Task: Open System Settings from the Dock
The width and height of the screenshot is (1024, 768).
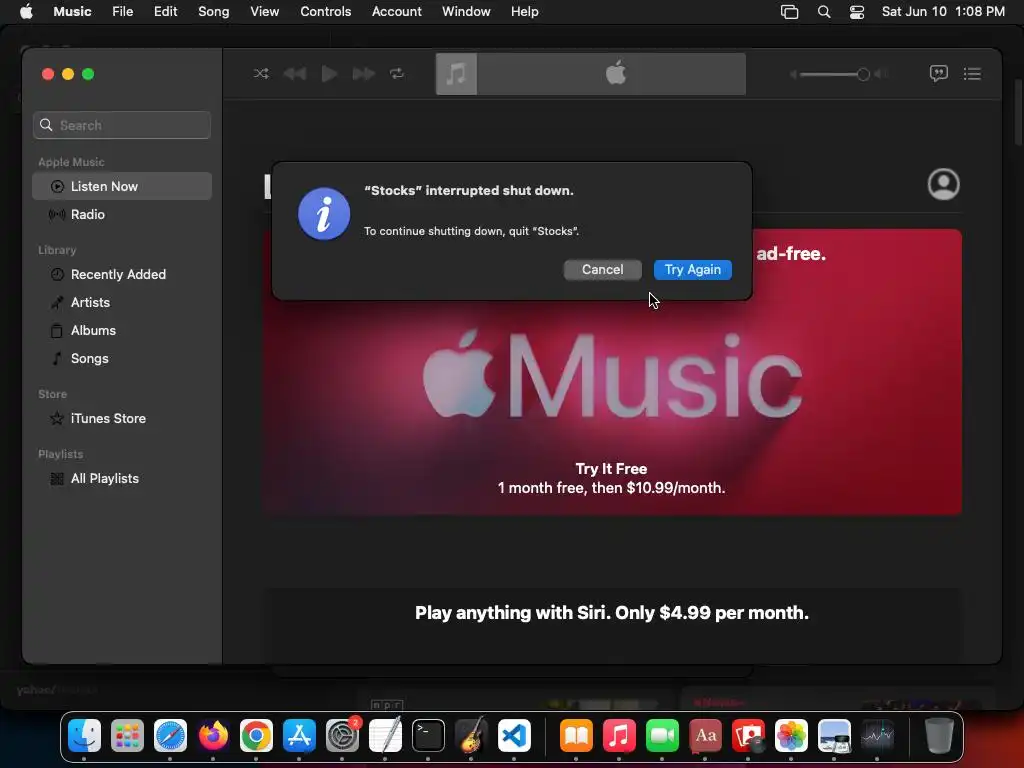Action: 342,736
